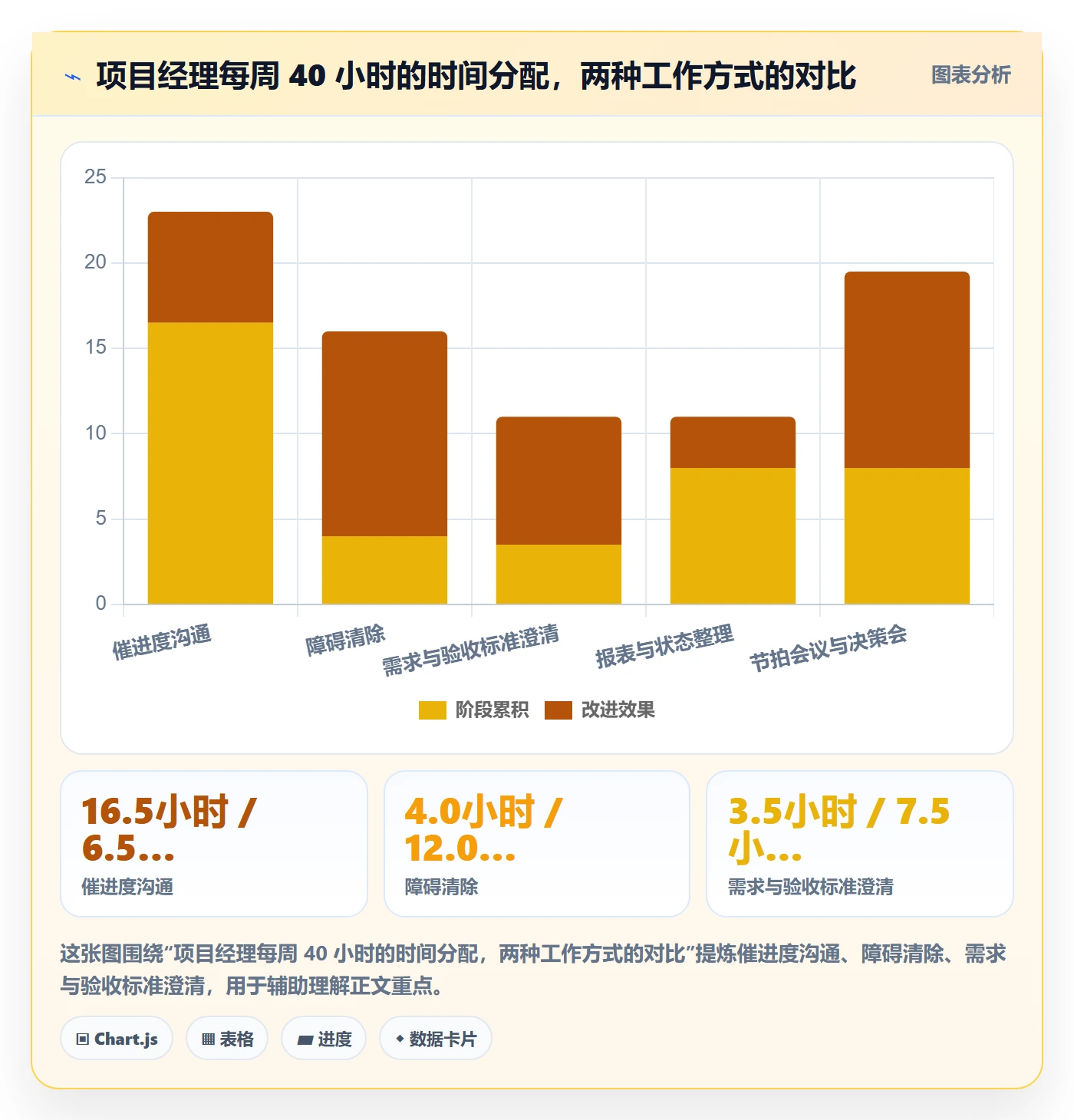Click the 4.0小时 / 12.0… card value
Viewport: 1074px width, 1120px height.
click(x=484, y=829)
